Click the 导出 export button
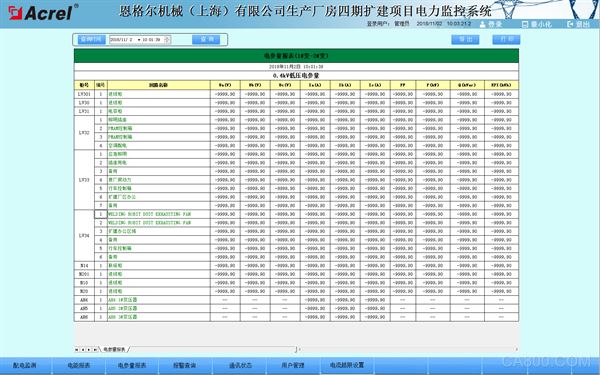The image size is (600, 375). 465,39
